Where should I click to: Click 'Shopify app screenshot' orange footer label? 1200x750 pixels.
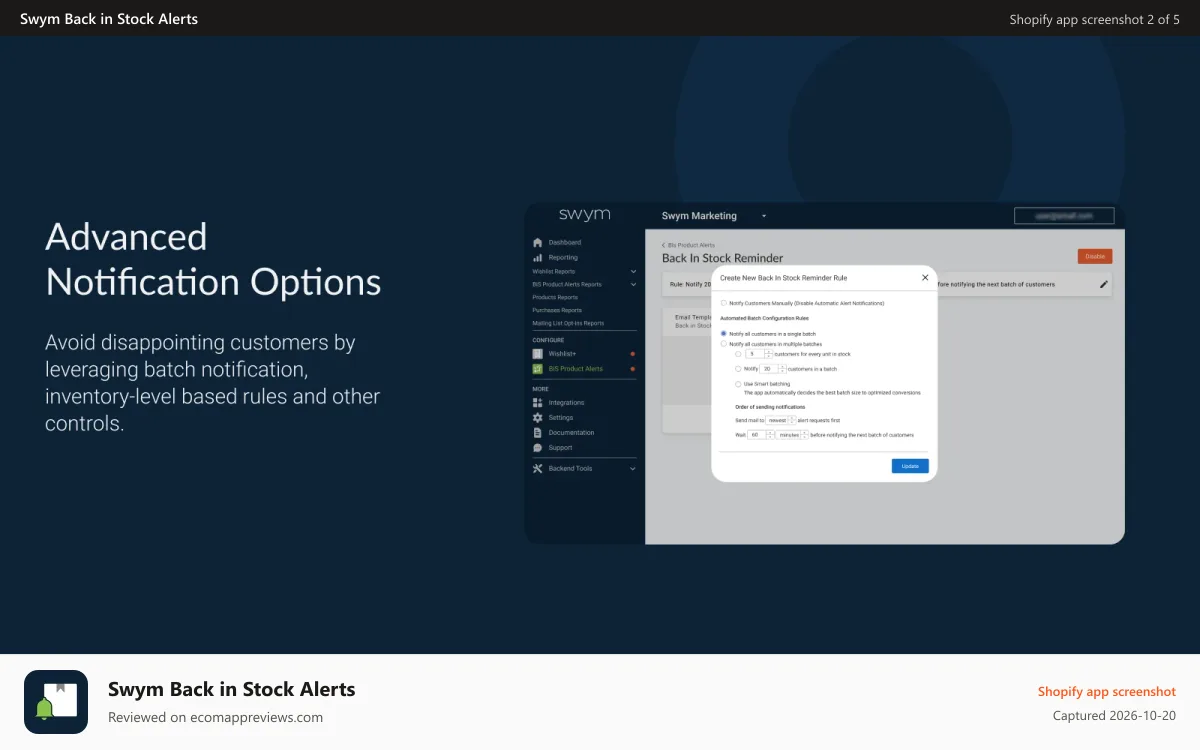pos(1107,692)
